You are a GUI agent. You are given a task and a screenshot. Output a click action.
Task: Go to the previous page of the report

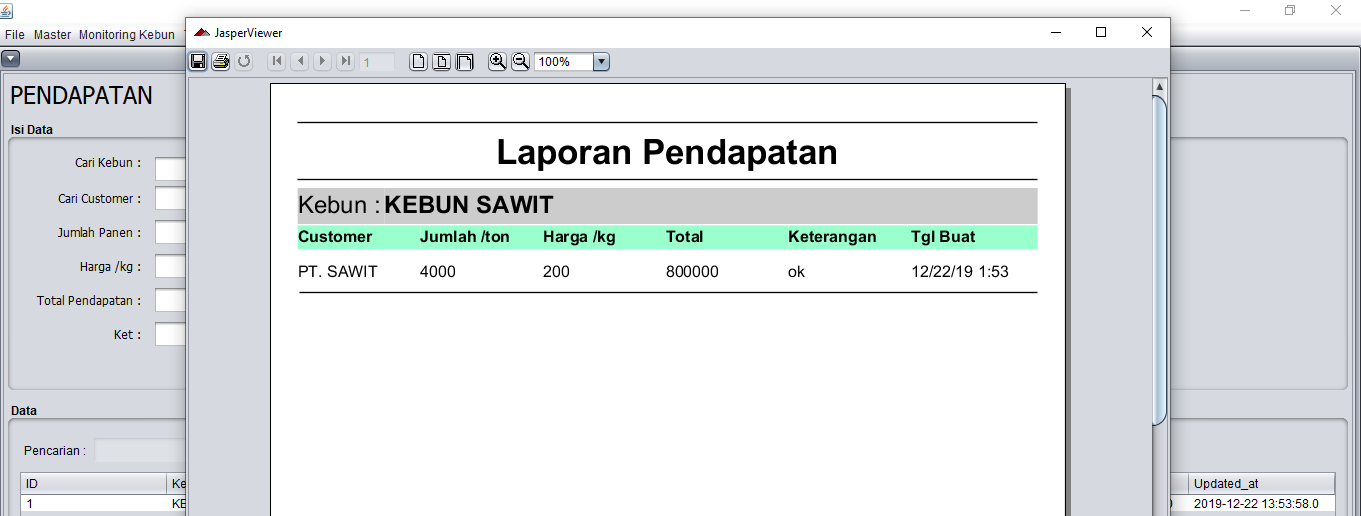coord(299,62)
